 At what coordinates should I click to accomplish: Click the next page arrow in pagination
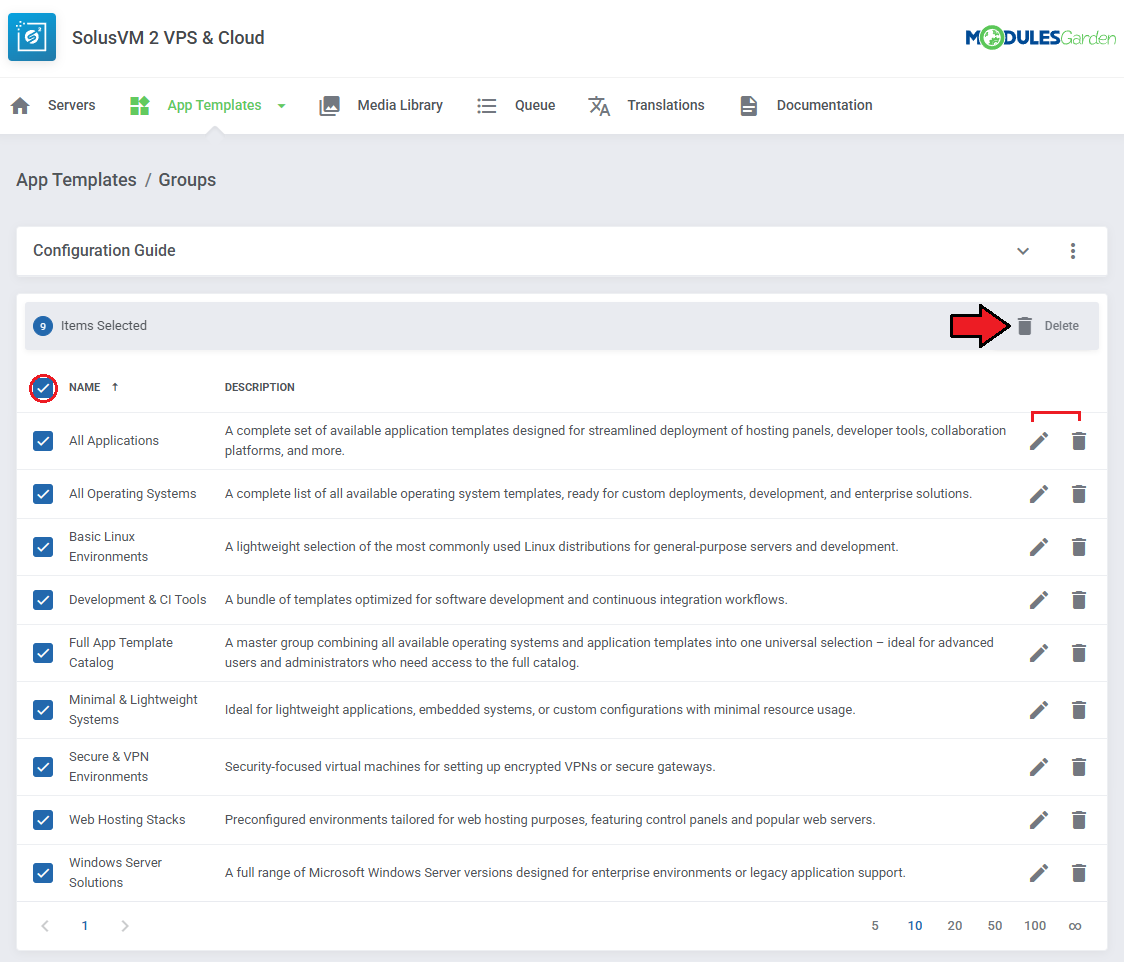coord(125,926)
